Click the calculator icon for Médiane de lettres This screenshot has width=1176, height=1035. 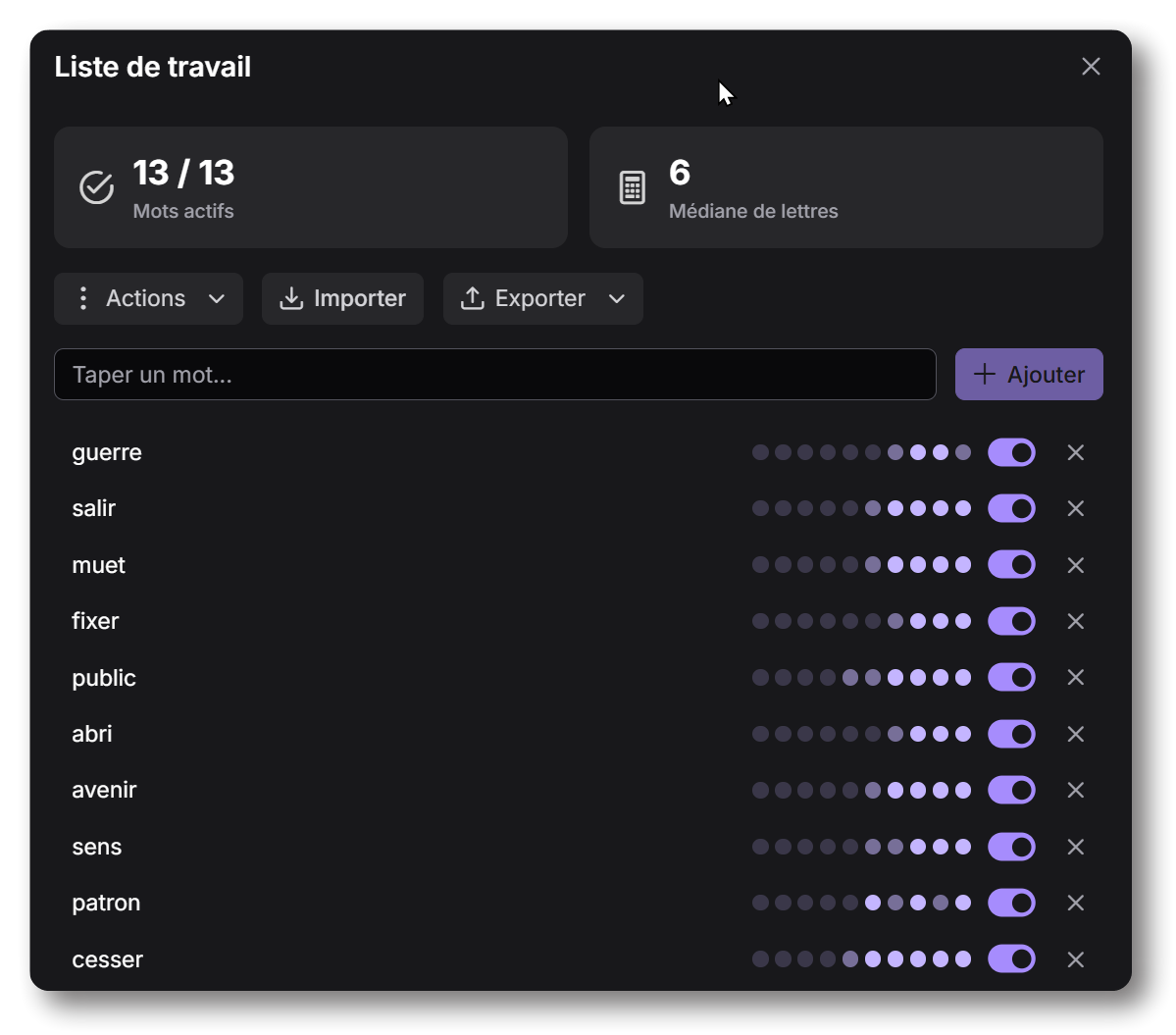pyautogui.click(x=633, y=187)
